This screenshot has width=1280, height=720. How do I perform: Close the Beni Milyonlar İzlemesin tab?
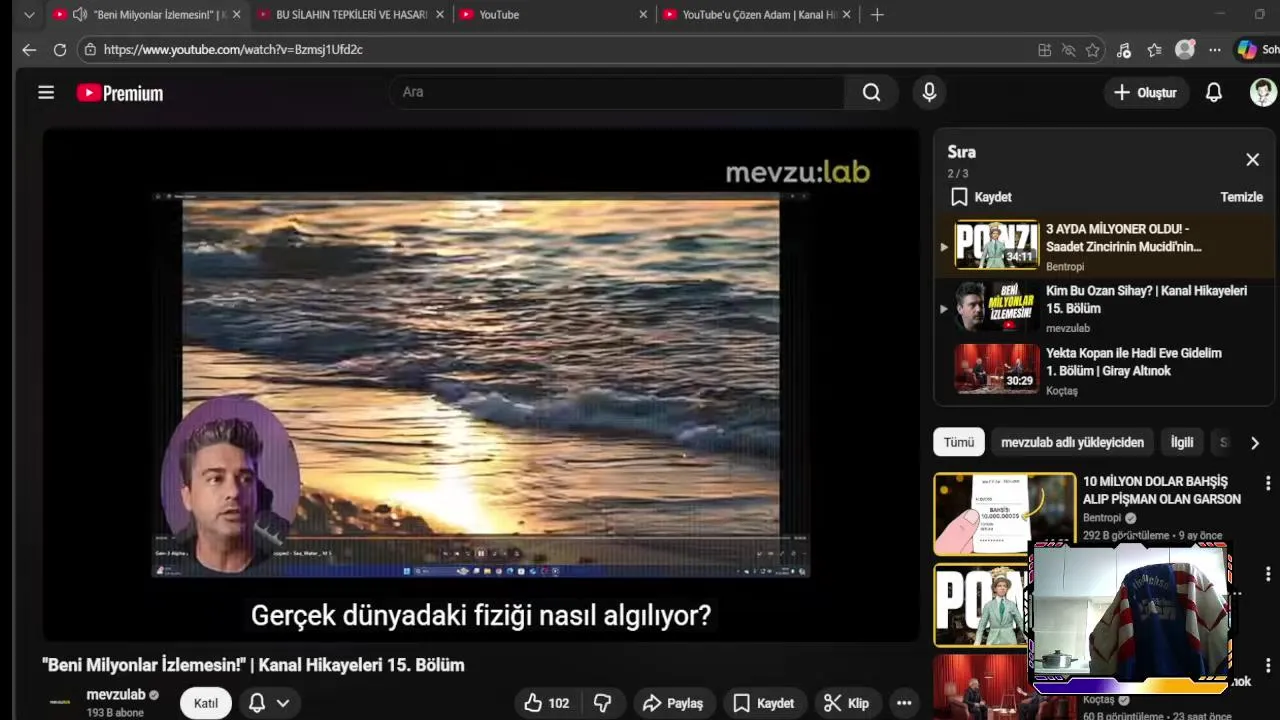coord(237,15)
